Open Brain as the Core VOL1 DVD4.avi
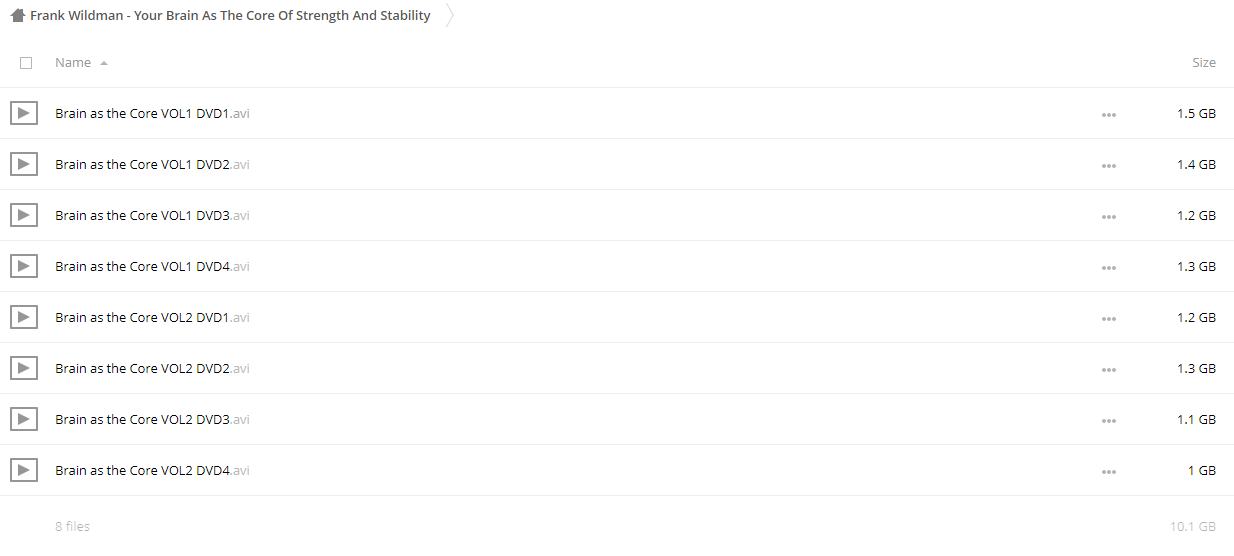Screen dimensions: 1234x556 click(x=152, y=266)
